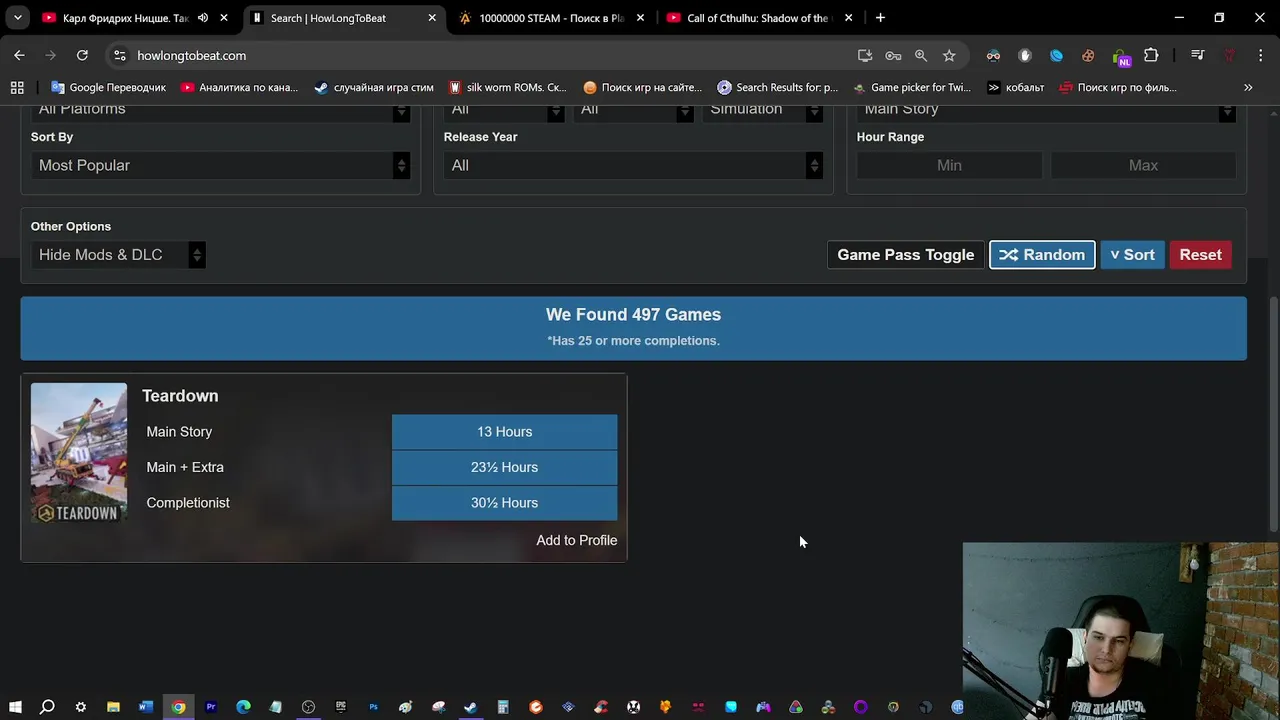The image size is (1280, 720).
Task: Open the Main Story length type dropdown
Action: (x=1046, y=110)
